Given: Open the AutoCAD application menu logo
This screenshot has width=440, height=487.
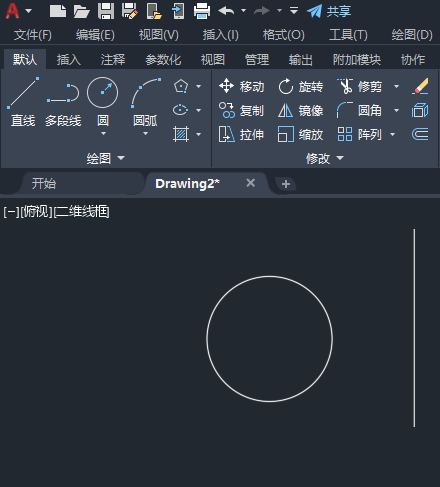Looking at the screenshot, I should [13, 11].
